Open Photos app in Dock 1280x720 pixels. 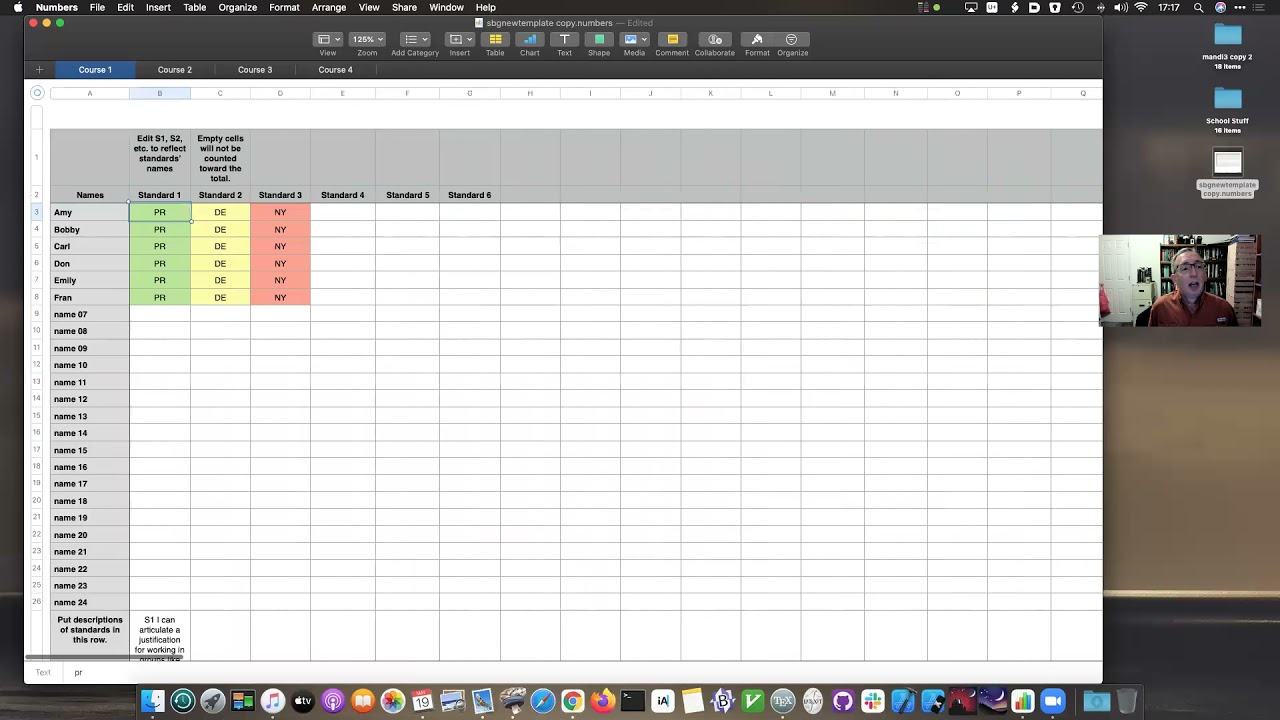(x=393, y=701)
